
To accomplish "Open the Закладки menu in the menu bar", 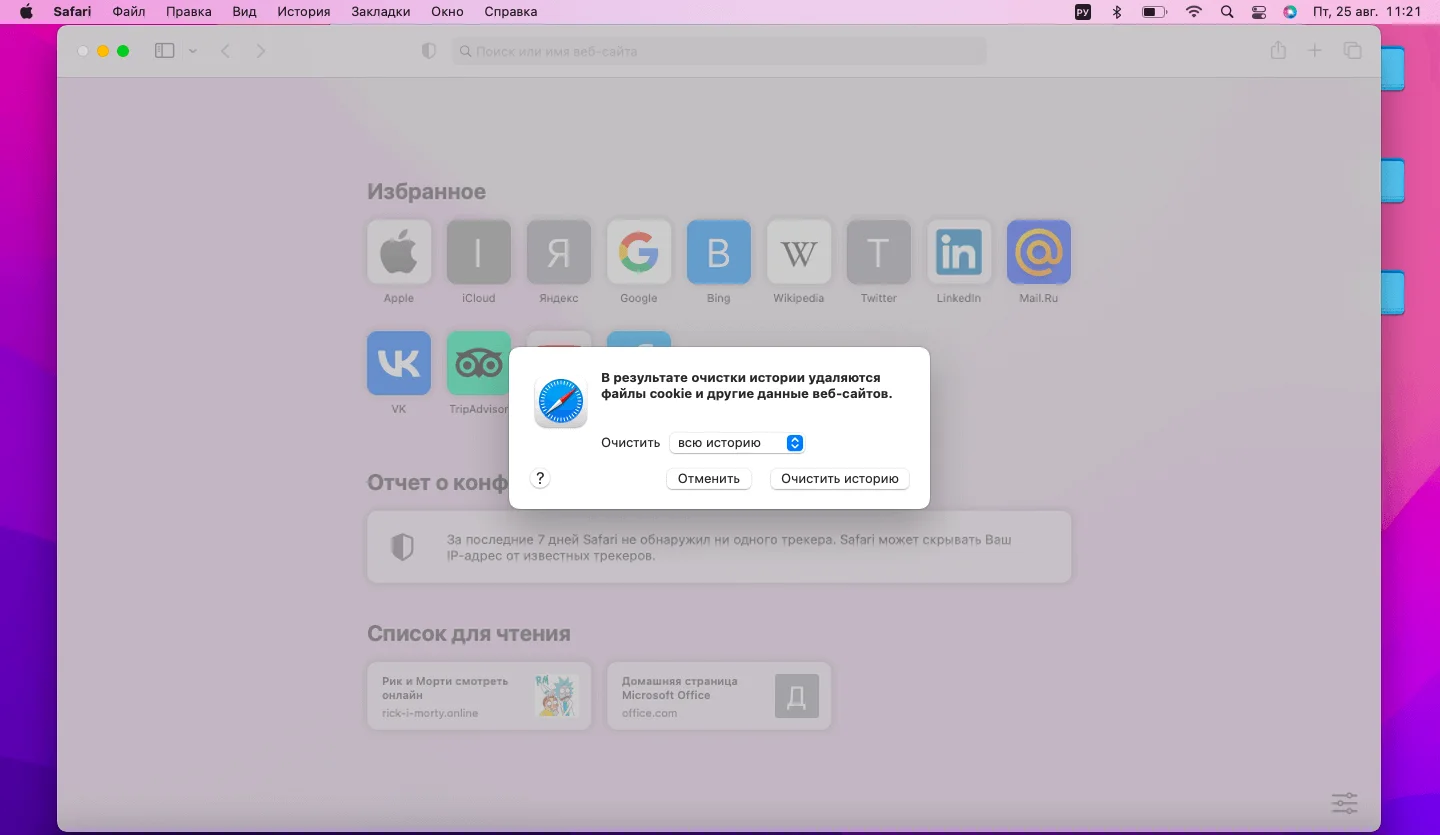I will coord(380,12).
